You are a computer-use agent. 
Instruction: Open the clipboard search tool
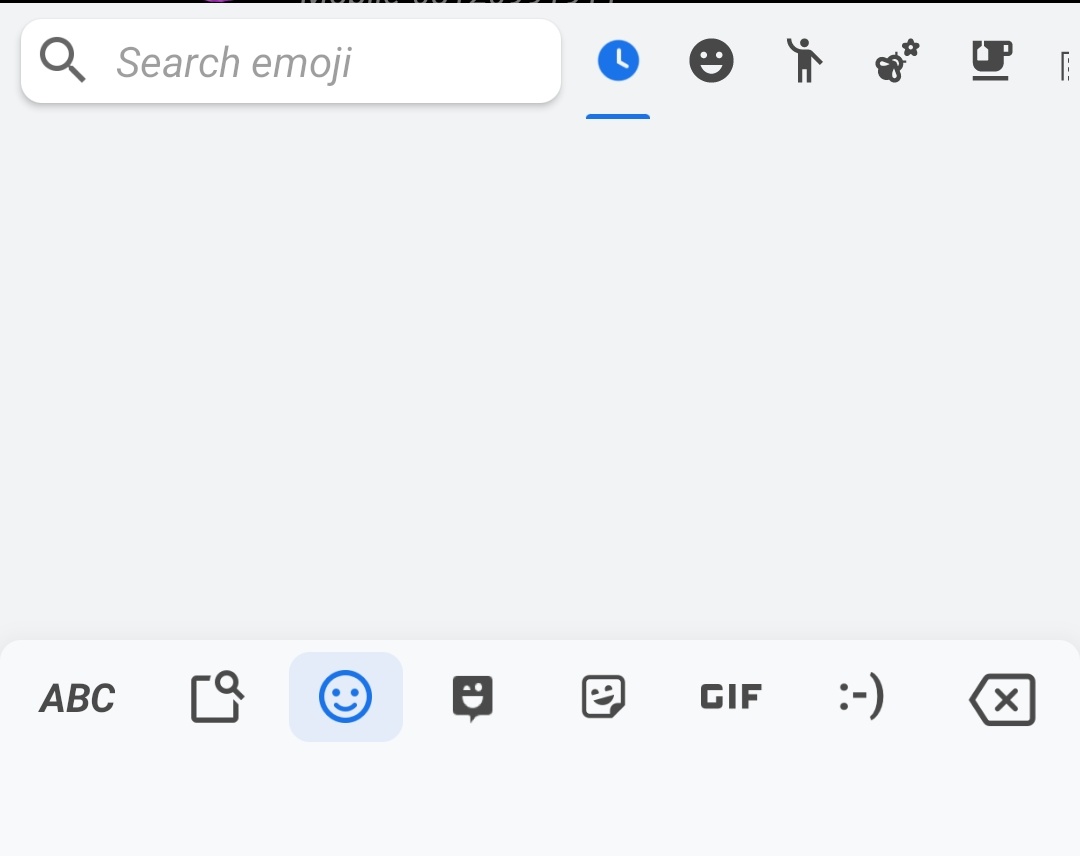[x=216, y=697]
